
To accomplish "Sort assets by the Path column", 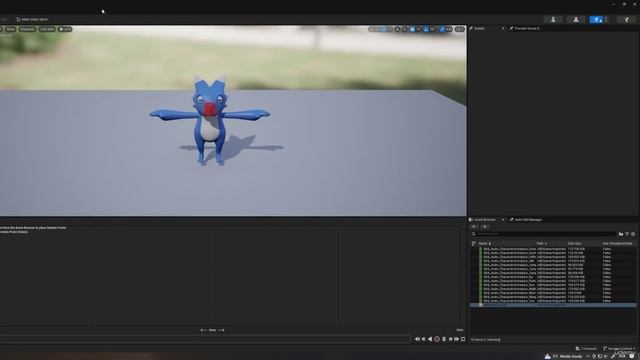I will [x=541, y=243].
